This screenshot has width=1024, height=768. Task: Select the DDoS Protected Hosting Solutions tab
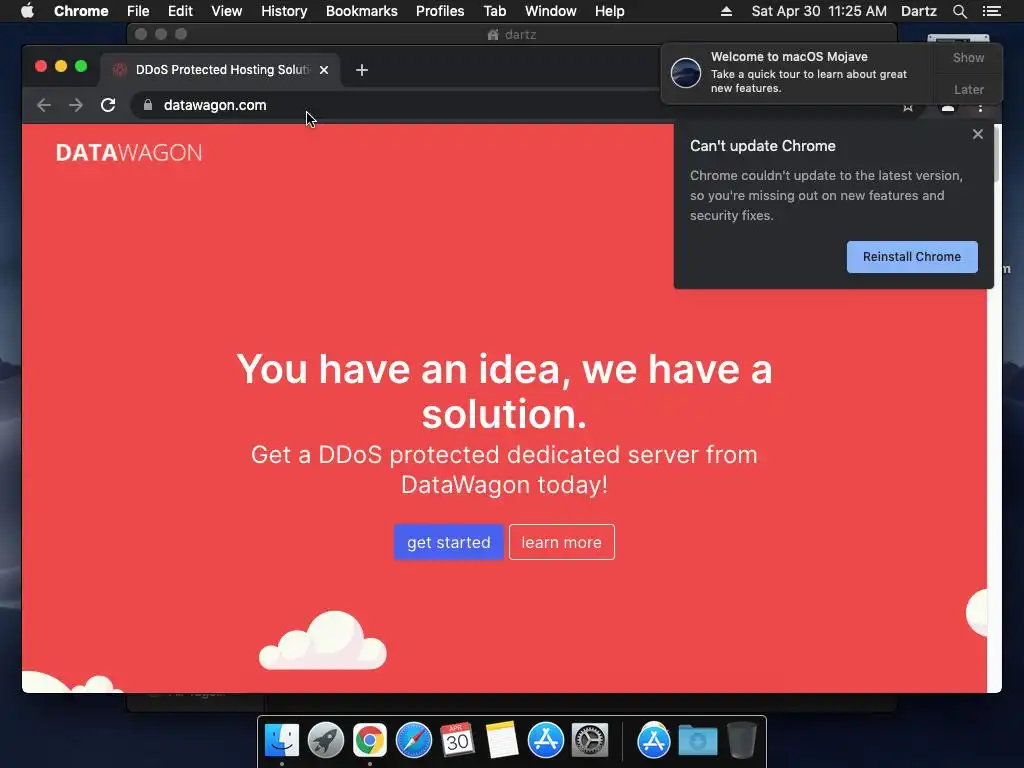(219, 70)
